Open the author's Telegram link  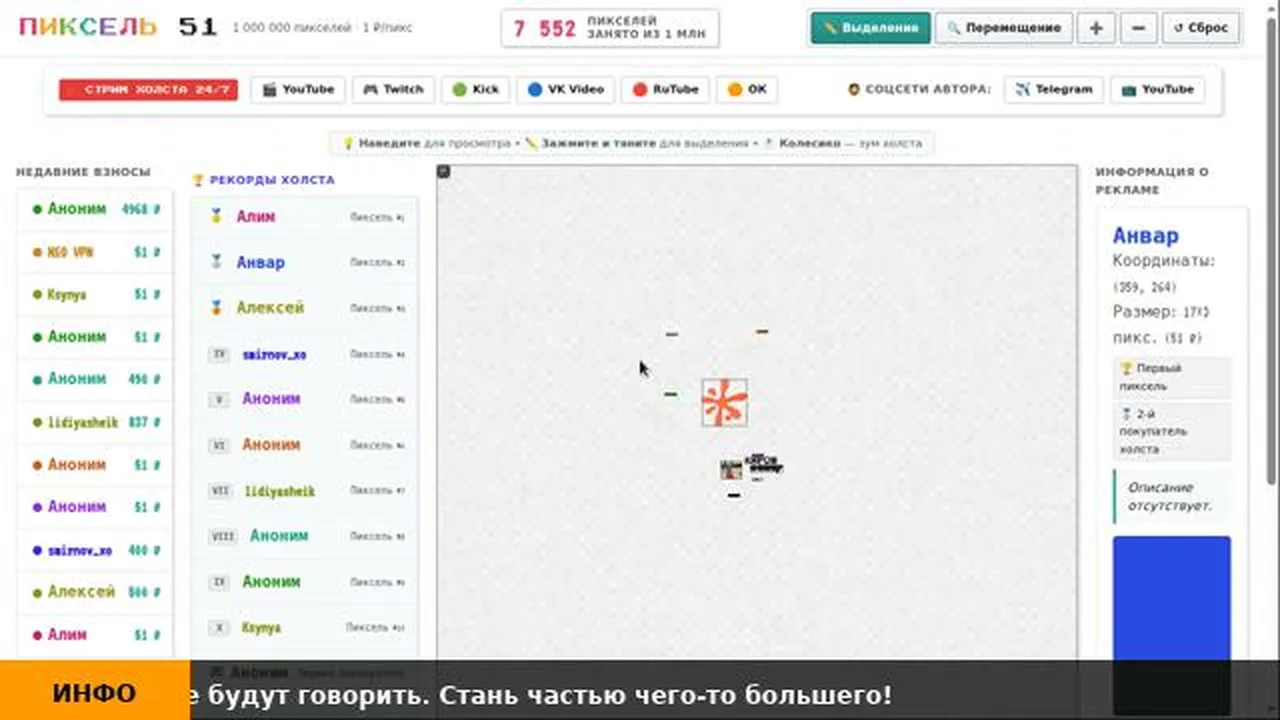point(1054,89)
